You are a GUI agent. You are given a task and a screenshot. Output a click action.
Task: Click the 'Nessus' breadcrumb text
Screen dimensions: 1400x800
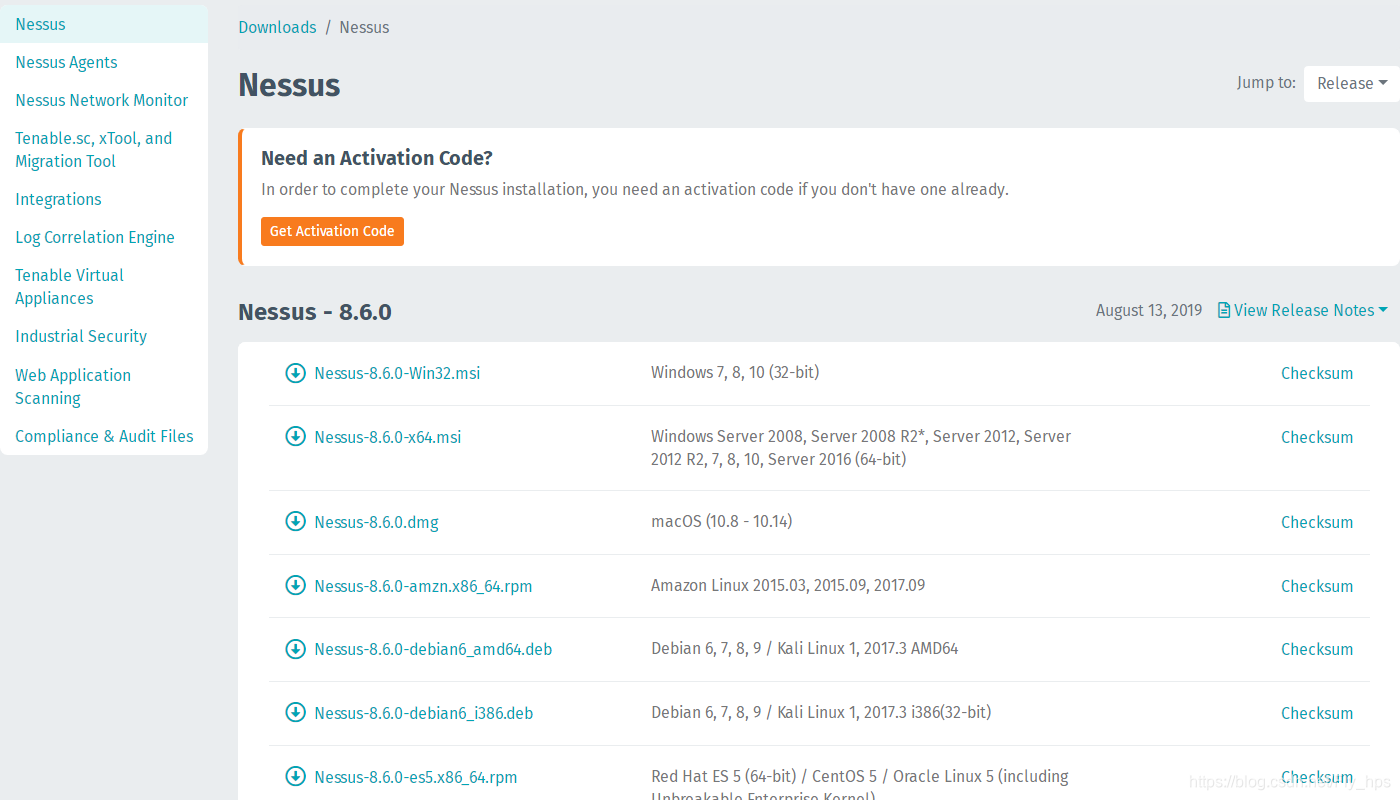point(364,27)
